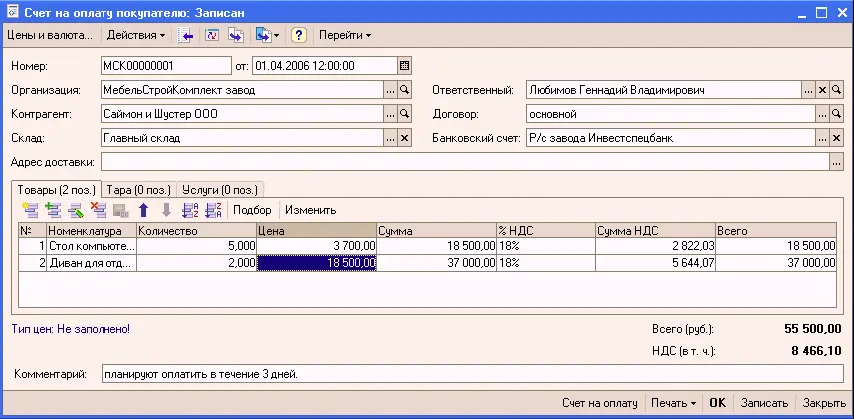Confirm the document with the OK button

[717, 403]
